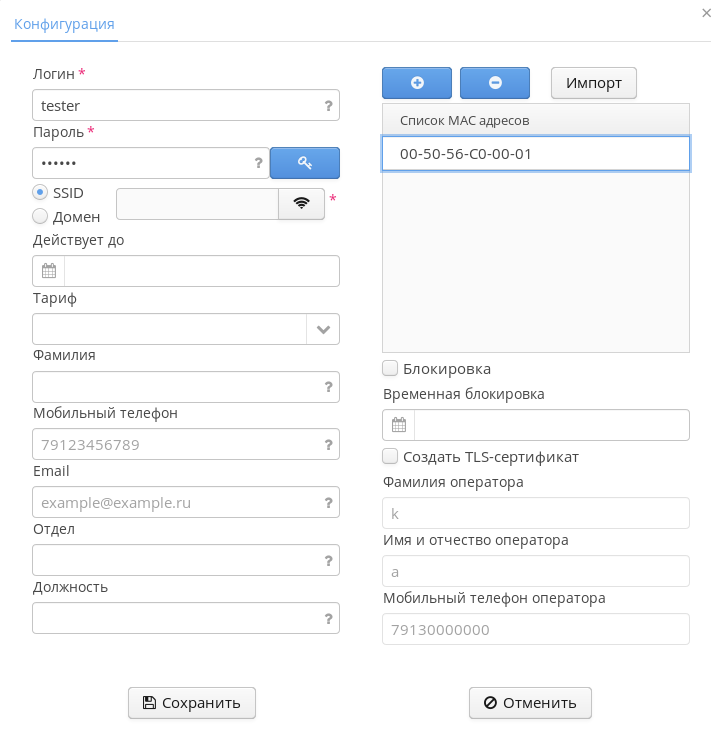Click the Импорт button
The image size is (719, 745).
[x=594, y=83]
